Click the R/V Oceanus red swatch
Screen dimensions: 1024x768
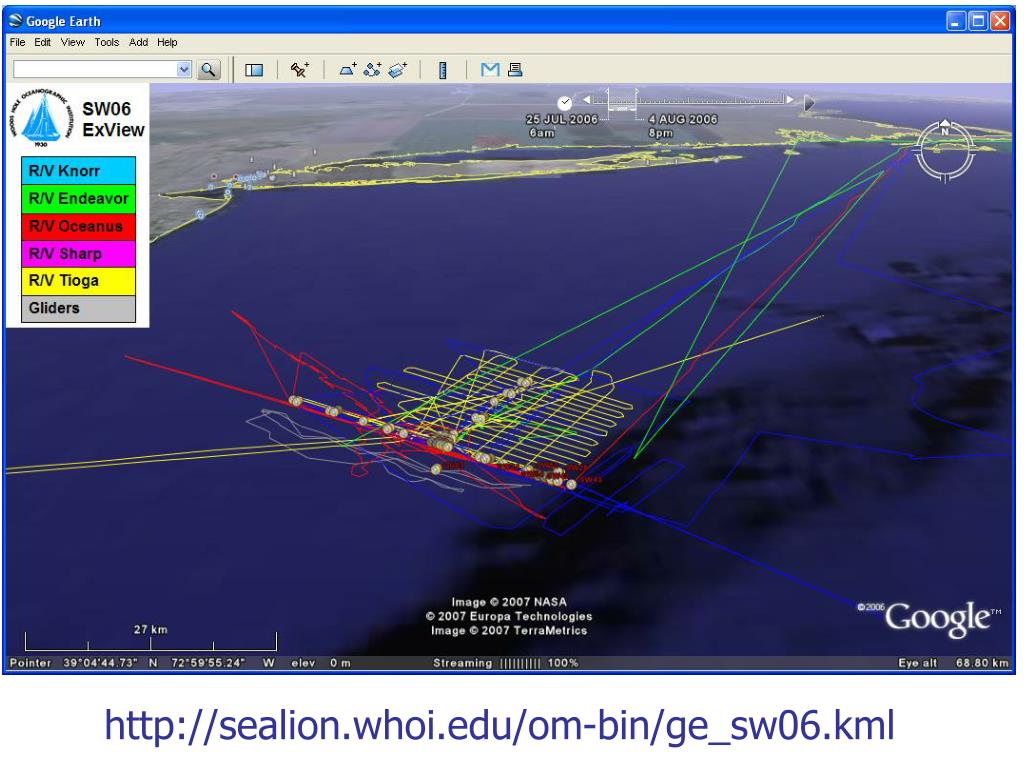pyautogui.click(x=78, y=226)
